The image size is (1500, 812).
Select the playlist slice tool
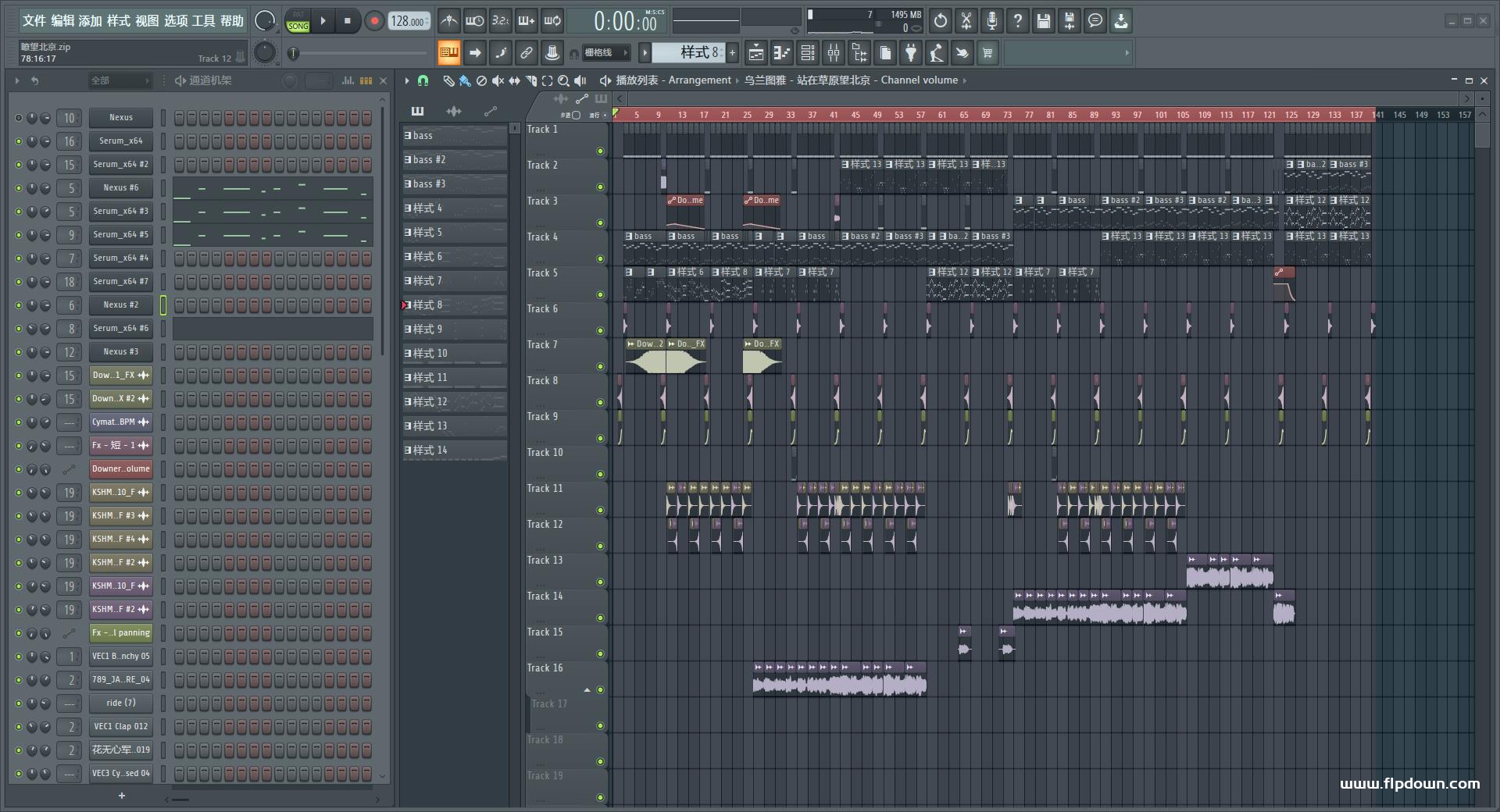531,80
